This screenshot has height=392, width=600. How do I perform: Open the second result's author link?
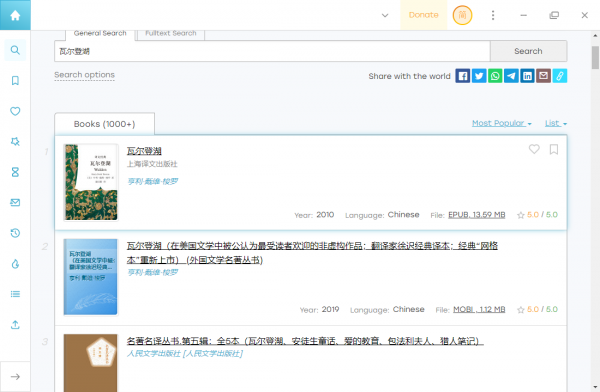click(x=153, y=272)
